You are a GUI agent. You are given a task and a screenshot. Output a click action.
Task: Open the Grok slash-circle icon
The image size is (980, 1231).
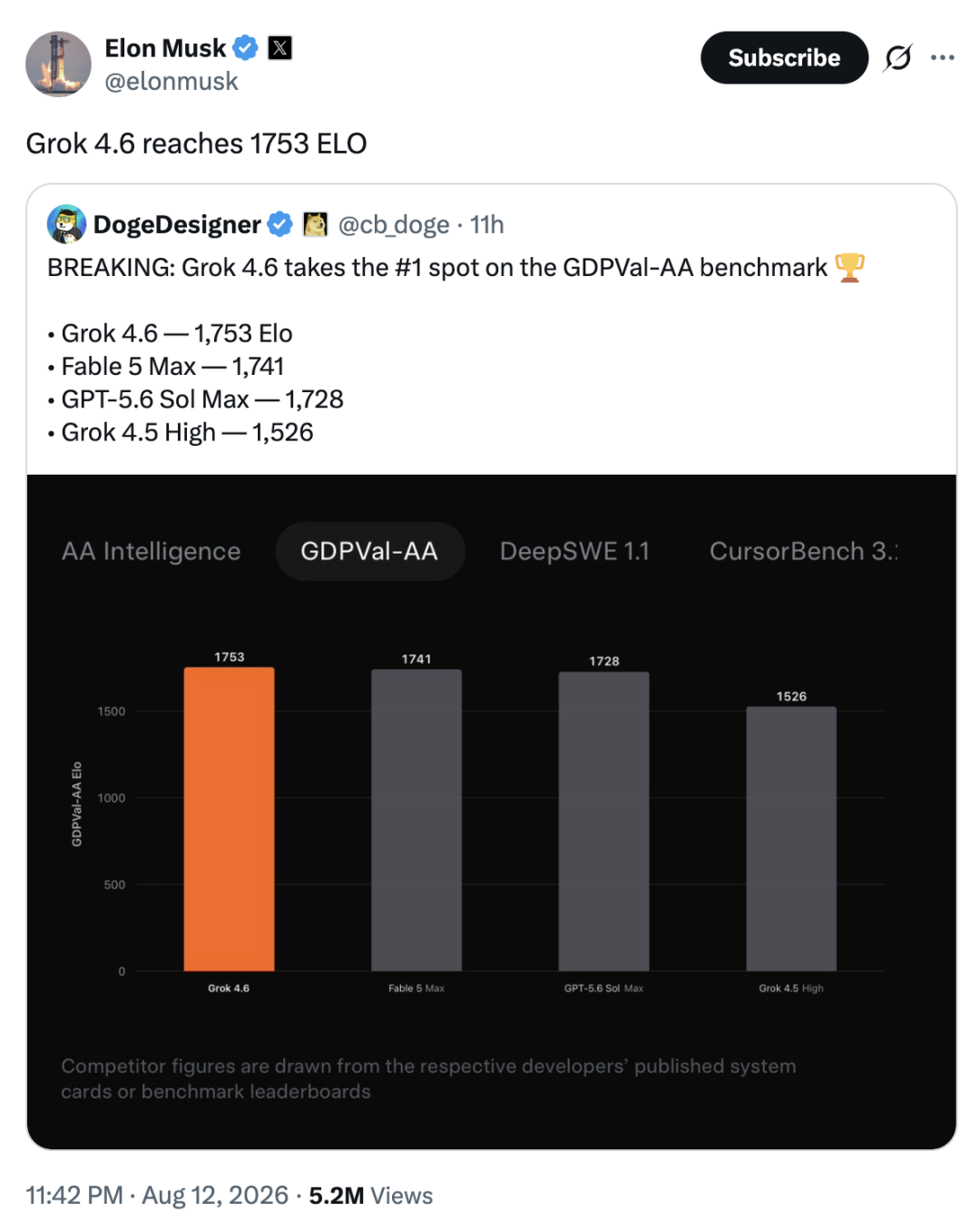[x=897, y=58]
